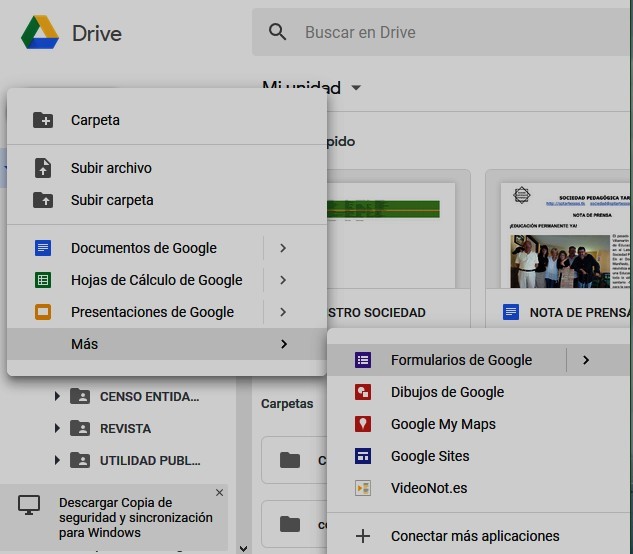Click the Google Sites blue icon
Screen dimensions: 633x554
363,456
